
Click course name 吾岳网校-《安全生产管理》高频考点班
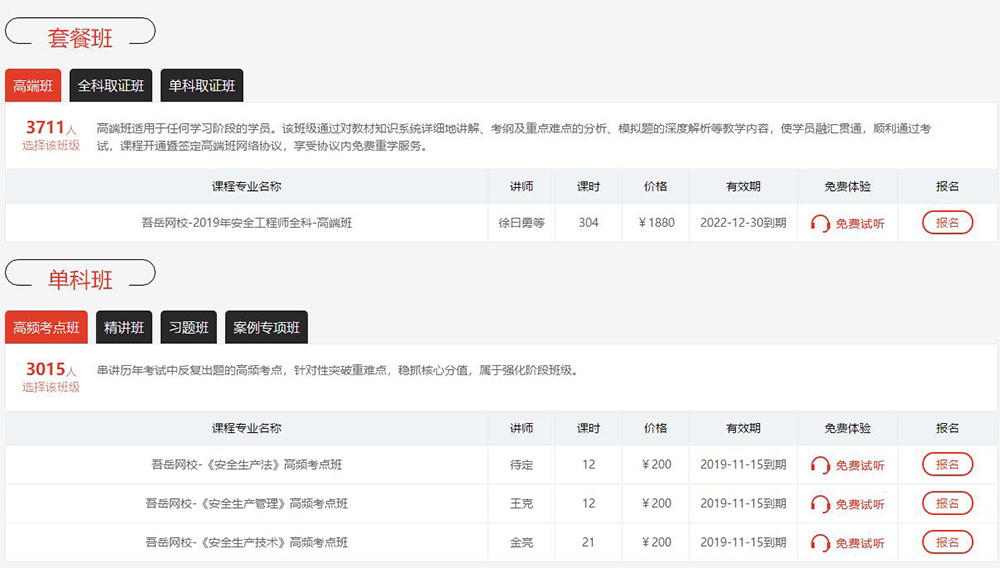247,503
